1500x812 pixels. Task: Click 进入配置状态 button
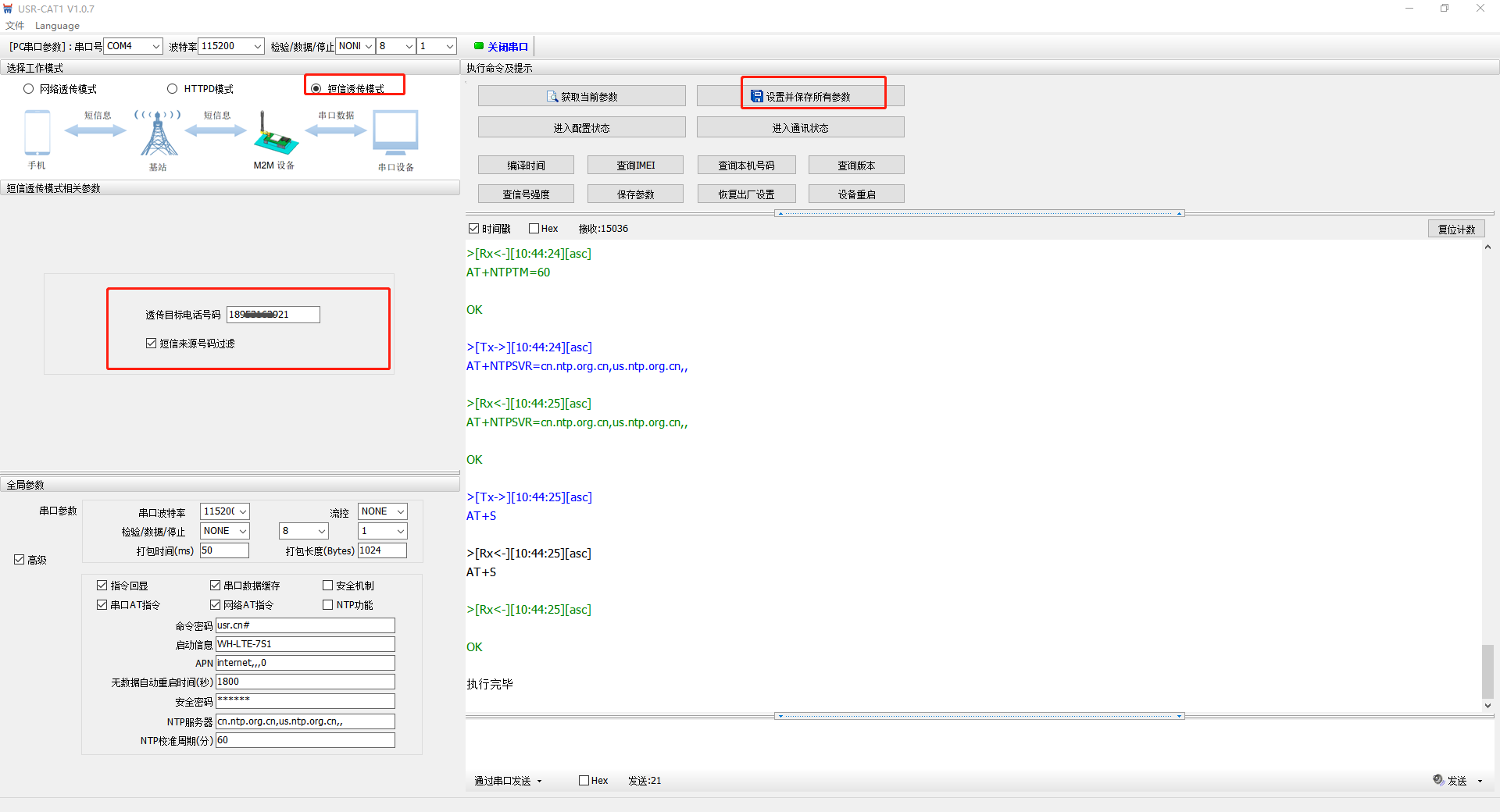coord(582,127)
